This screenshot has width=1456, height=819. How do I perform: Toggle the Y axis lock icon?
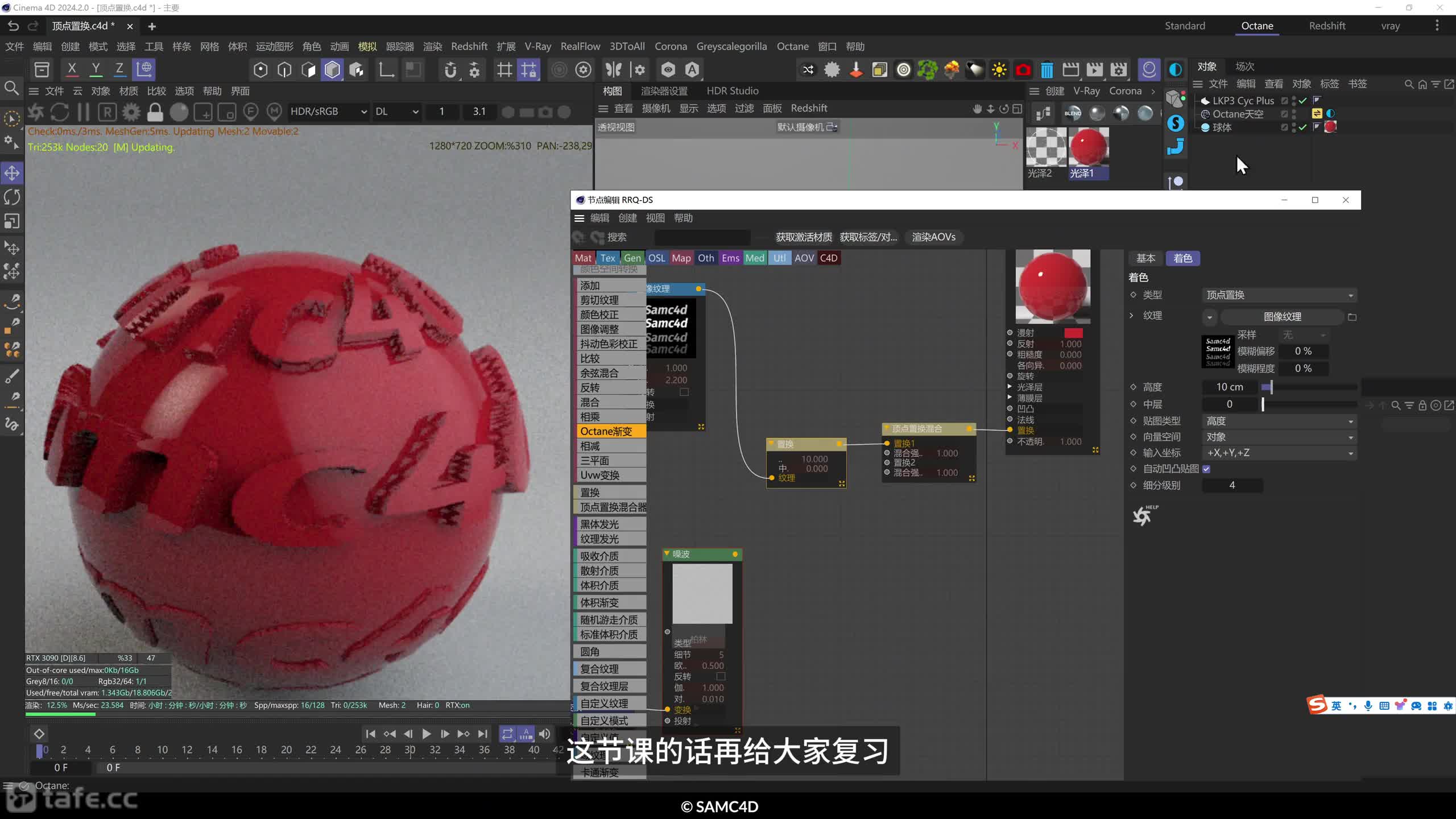tap(96, 69)
